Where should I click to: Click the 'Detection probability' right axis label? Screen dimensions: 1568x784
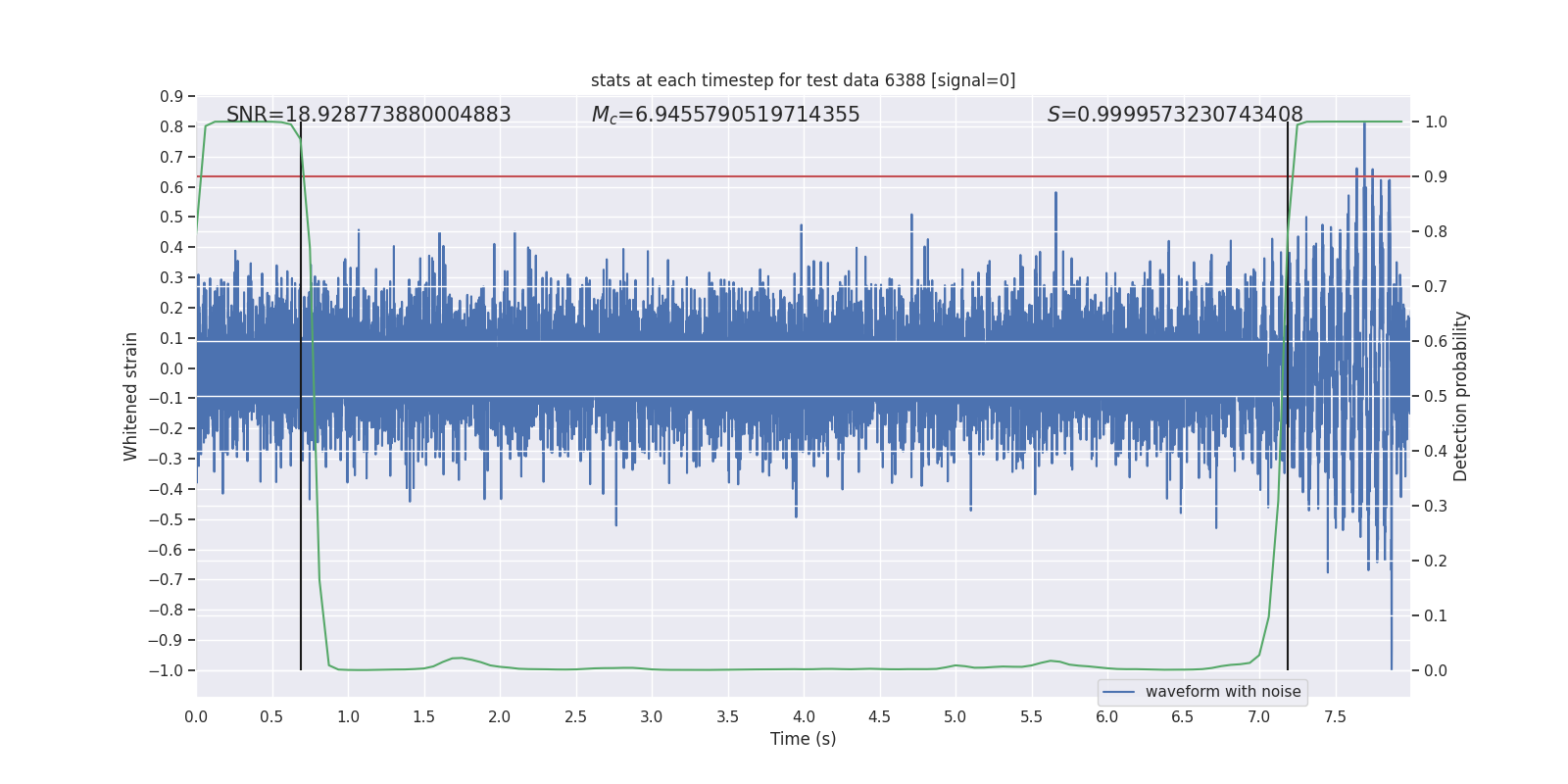click(1461, 396)
